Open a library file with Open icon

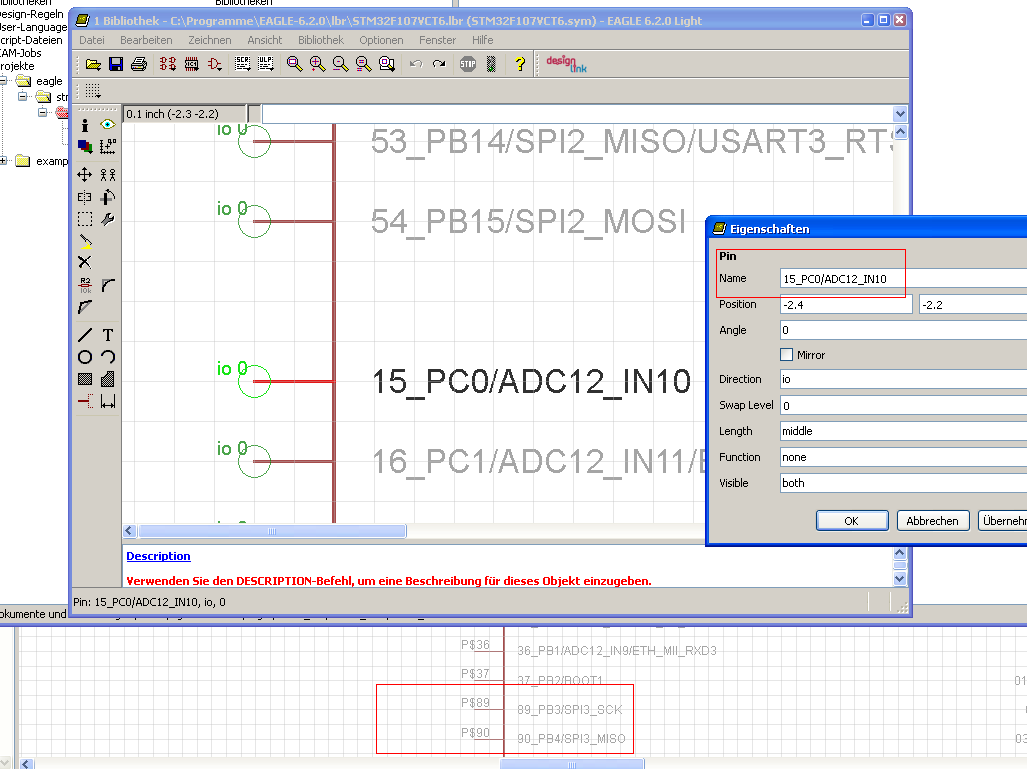93,64
